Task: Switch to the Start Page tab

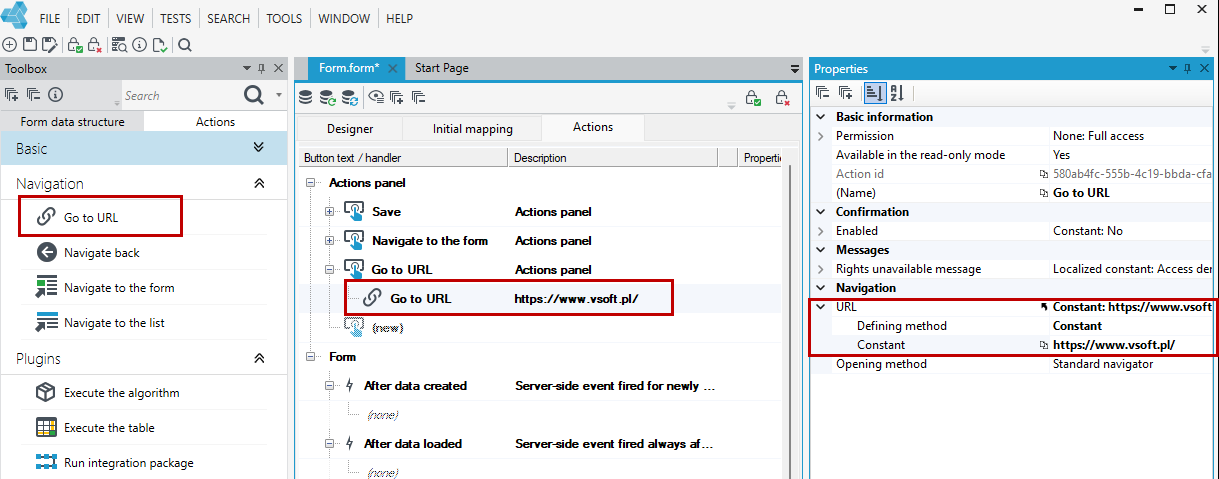Action: (442, 68)
